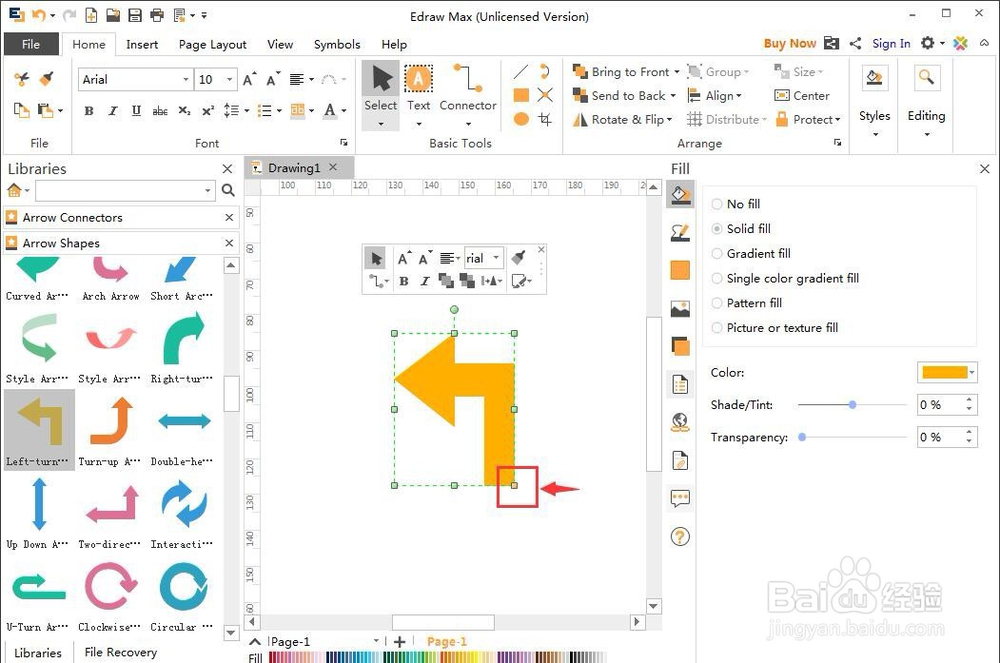Open the hyperlink globe icon in side panel
This screenshot has width=1000, height=663.
680,422
